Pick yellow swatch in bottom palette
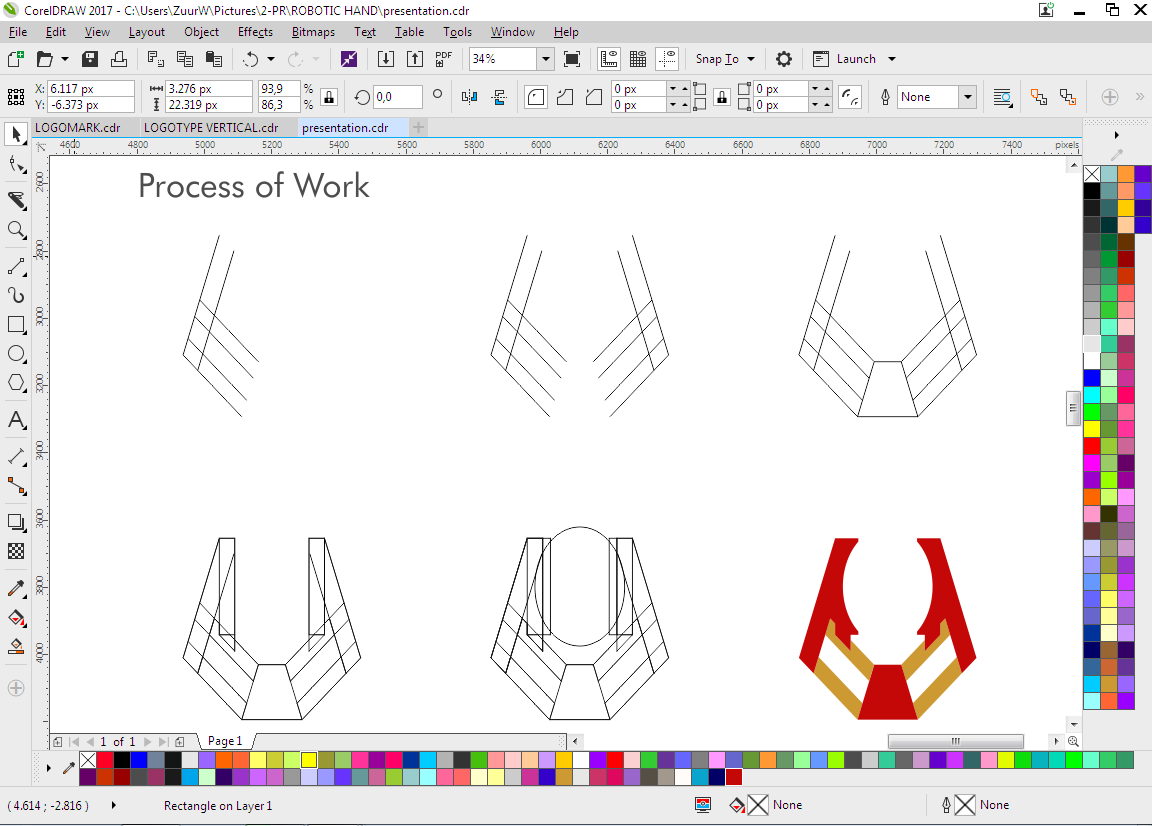The height and width of the screenshot is (826, 1152). click(309, 760)
